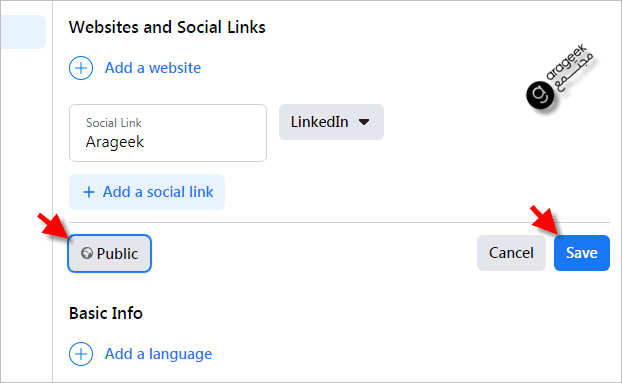The width and height of the screenshot is (622, 383).
Task: Click the Social Link label text
Action: 113,123
